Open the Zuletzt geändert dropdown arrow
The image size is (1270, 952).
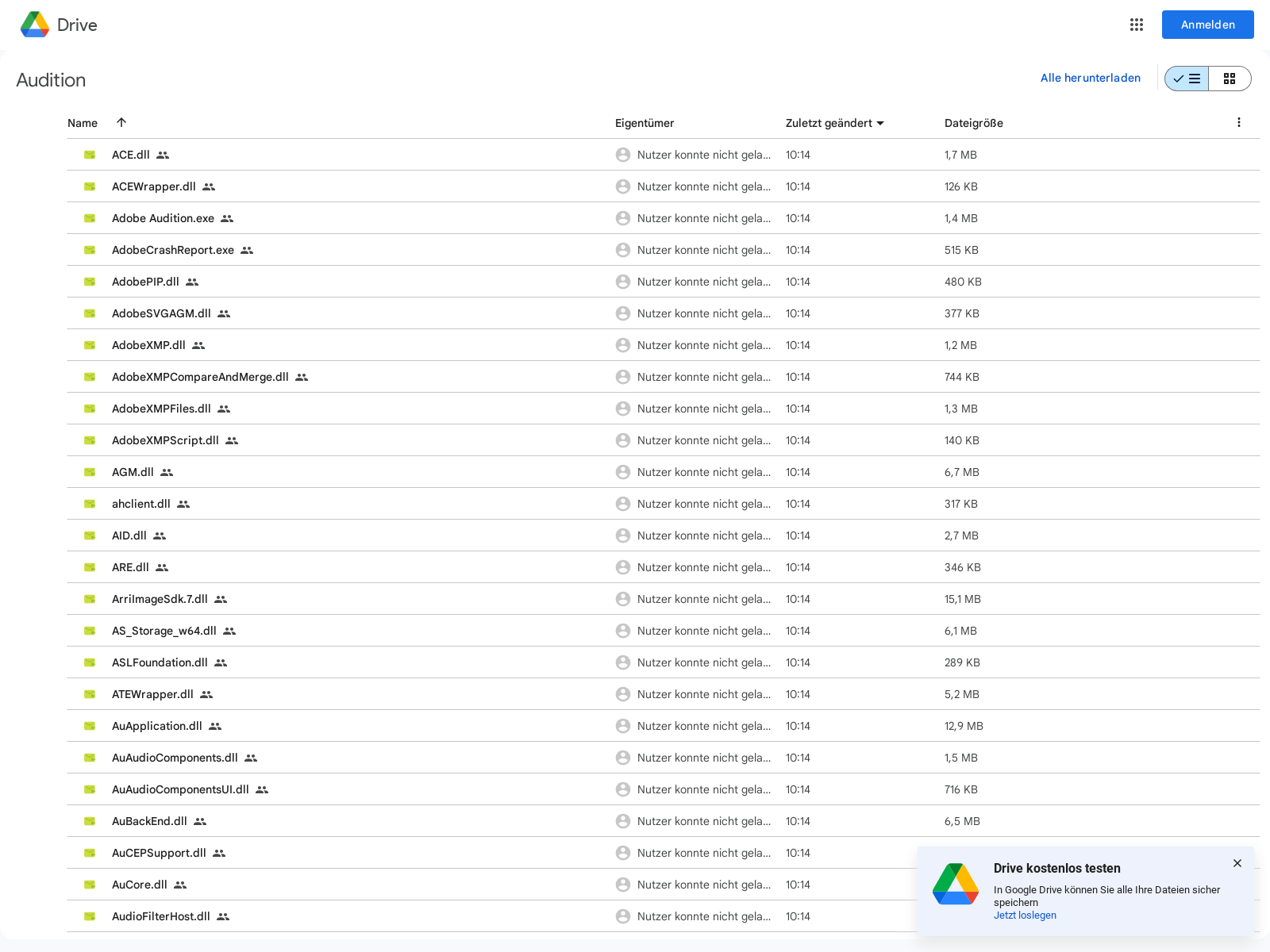[880, 123]
